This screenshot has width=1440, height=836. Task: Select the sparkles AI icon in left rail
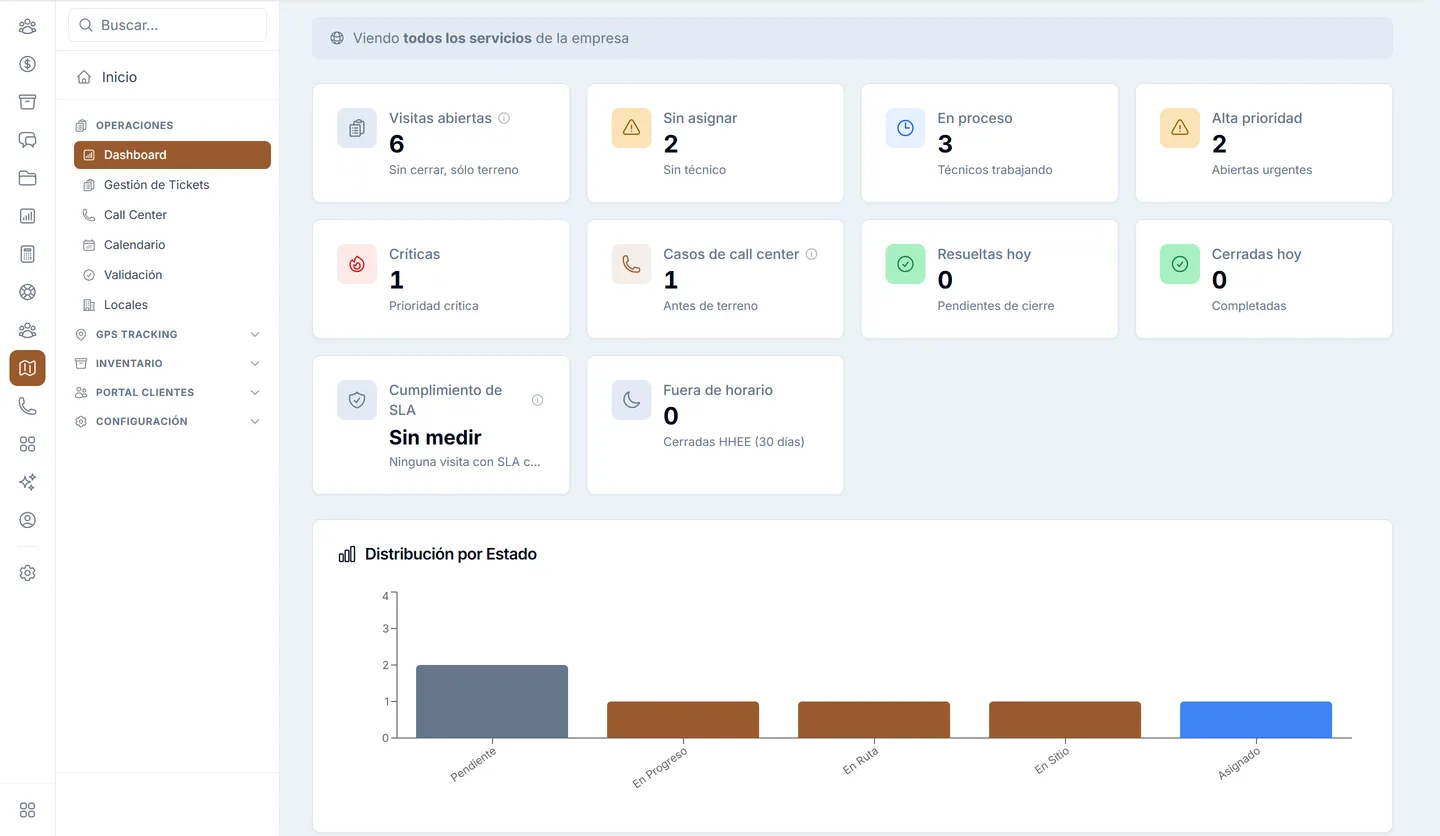pos(27,482)
